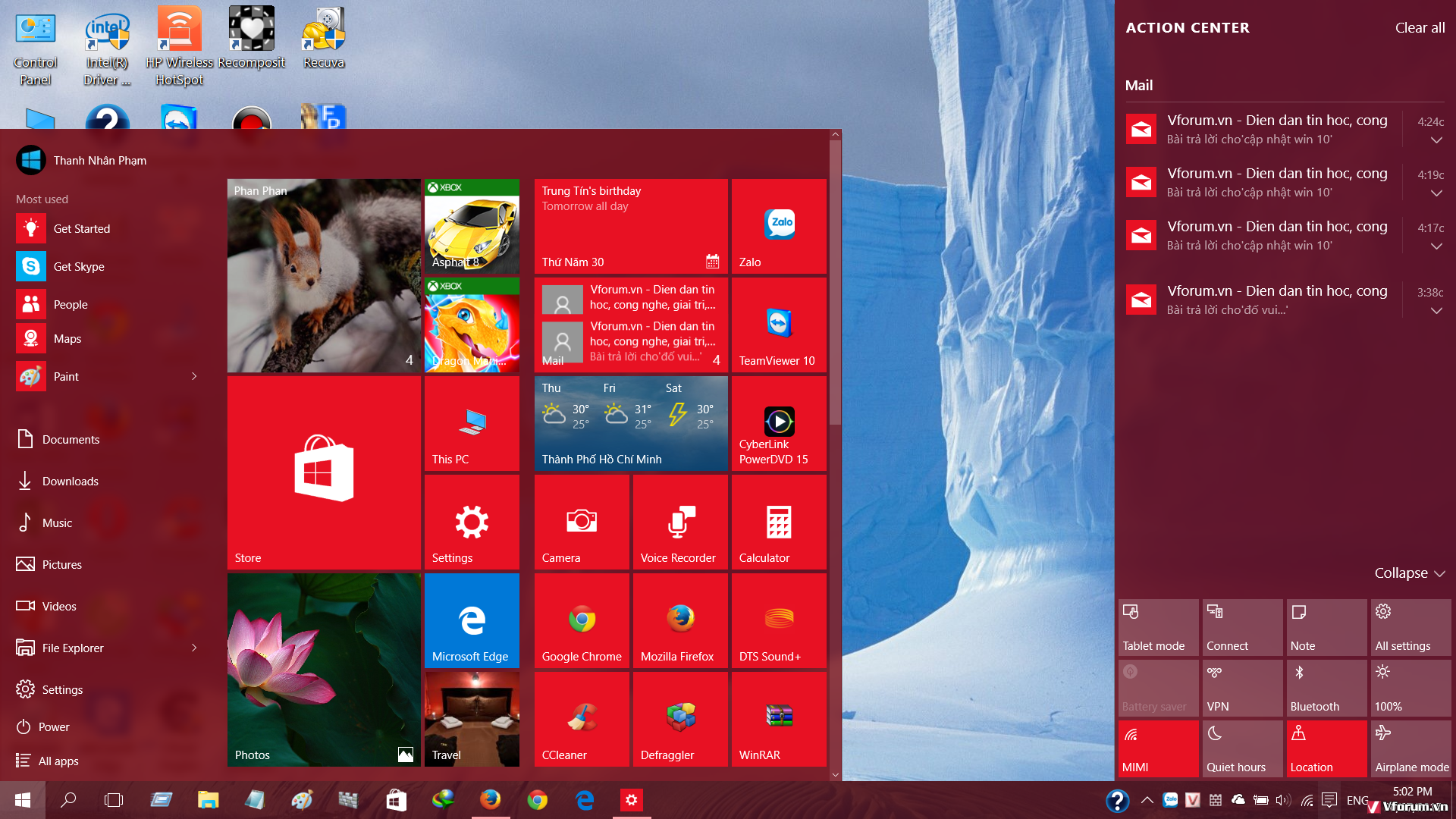Open All settings quick action
Screen dimensions: 1456x819
(1410, 627)
